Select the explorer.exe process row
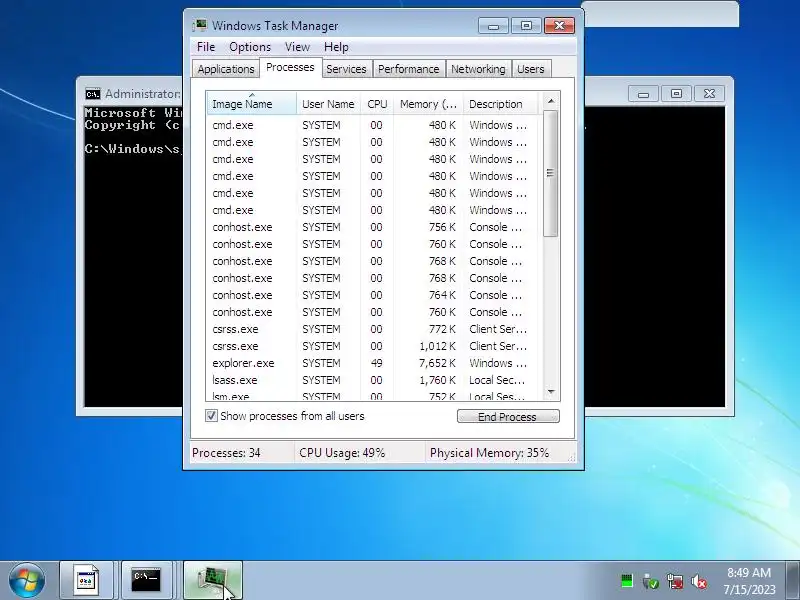800x600 pixels. tap(374, 363)
